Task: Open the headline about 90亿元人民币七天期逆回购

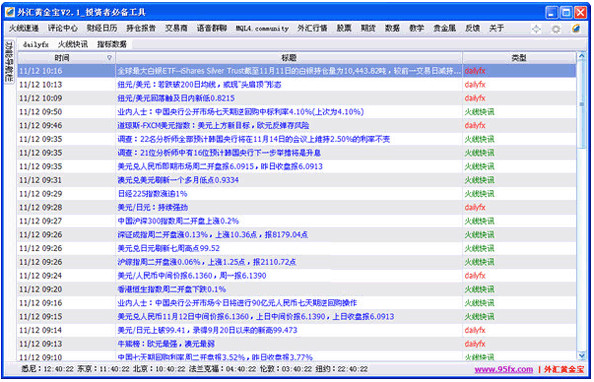Action: (237, 303)
